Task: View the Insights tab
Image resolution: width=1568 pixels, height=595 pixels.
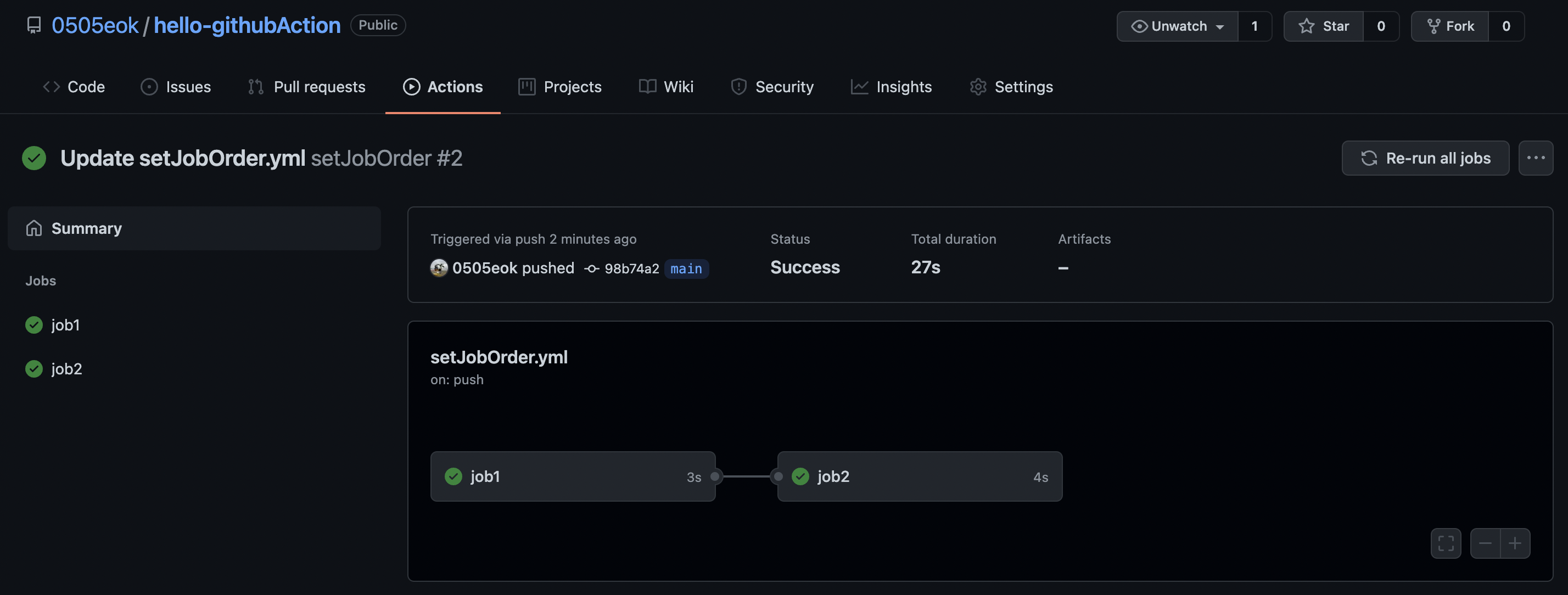Action: [x=891, y=87]
